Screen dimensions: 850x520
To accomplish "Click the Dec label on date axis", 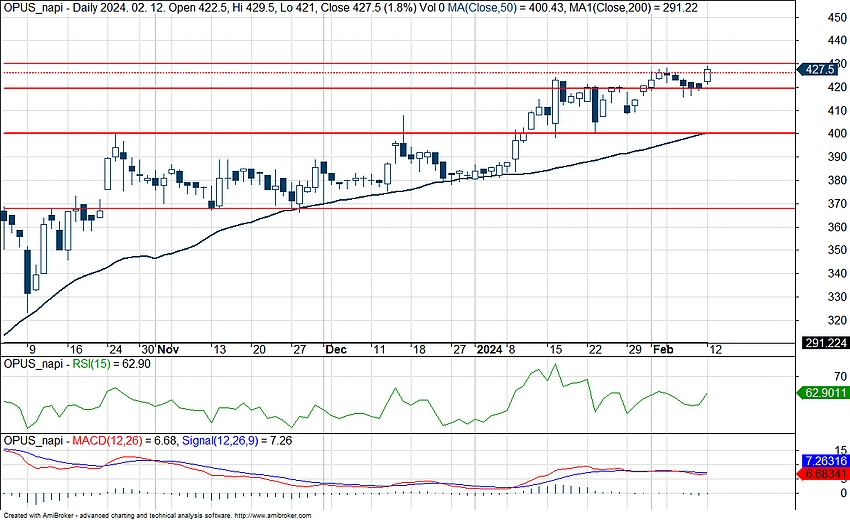I will [336, 350].
